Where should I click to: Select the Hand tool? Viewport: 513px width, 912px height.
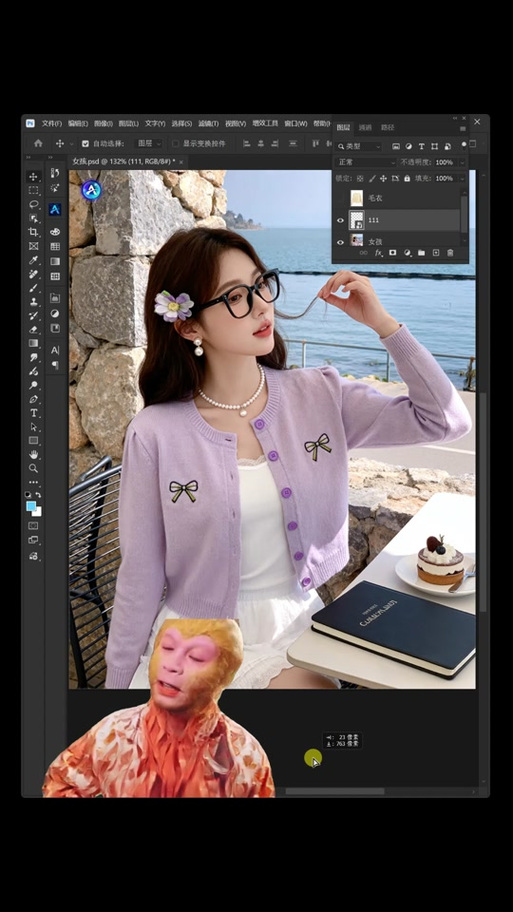point(34,454)
